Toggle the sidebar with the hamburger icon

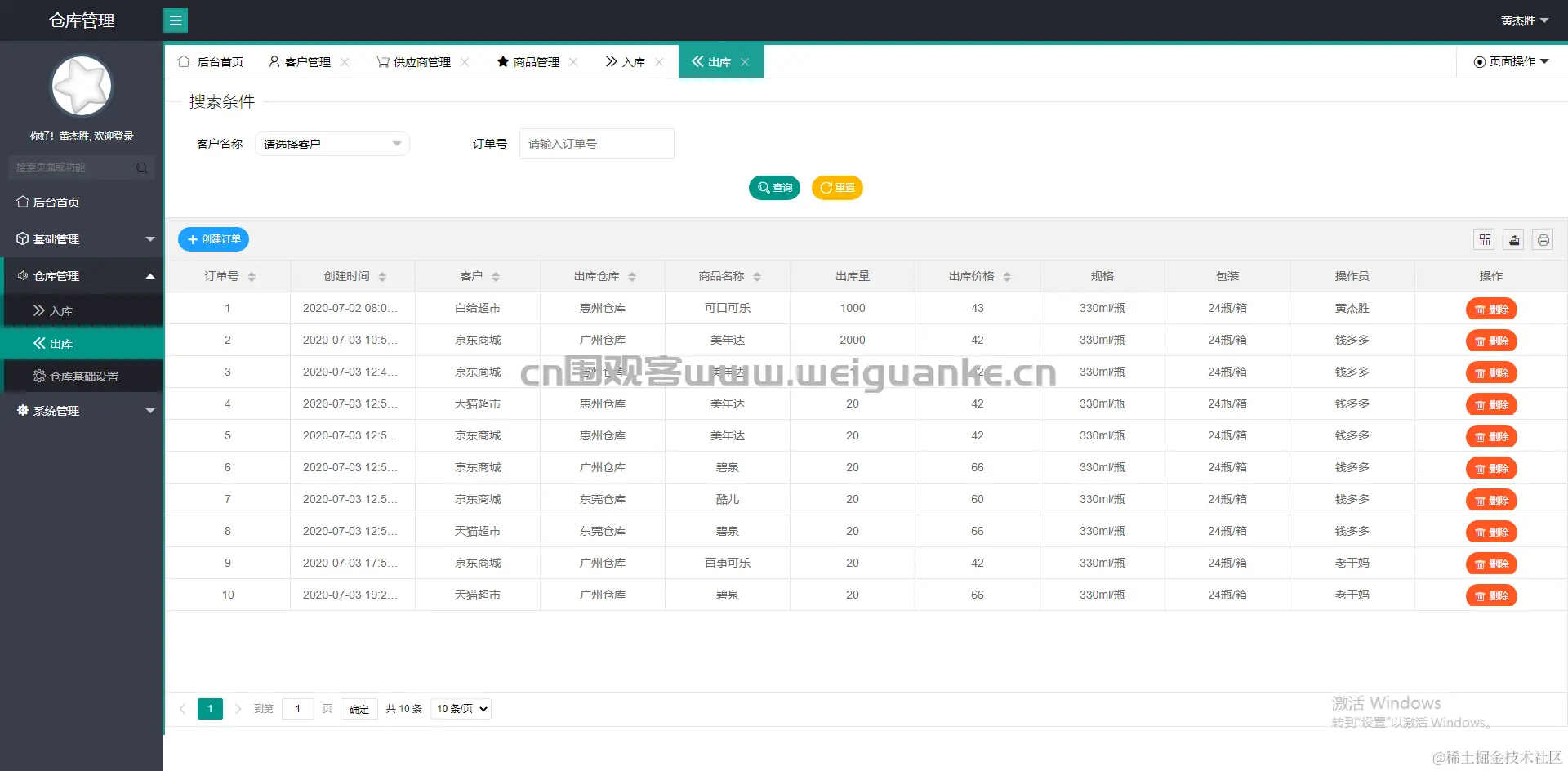click(x=176, y=20)
